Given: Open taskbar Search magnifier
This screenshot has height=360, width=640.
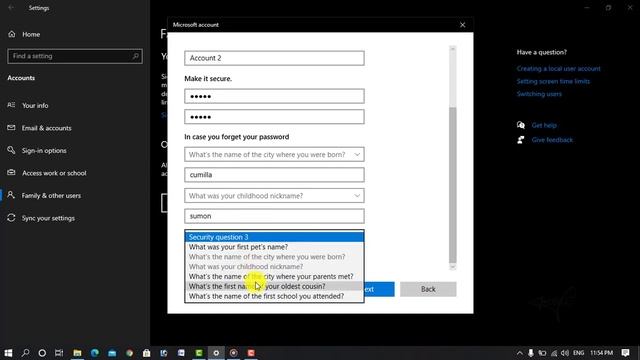Looking at the screenshot, I should [25, 353].
